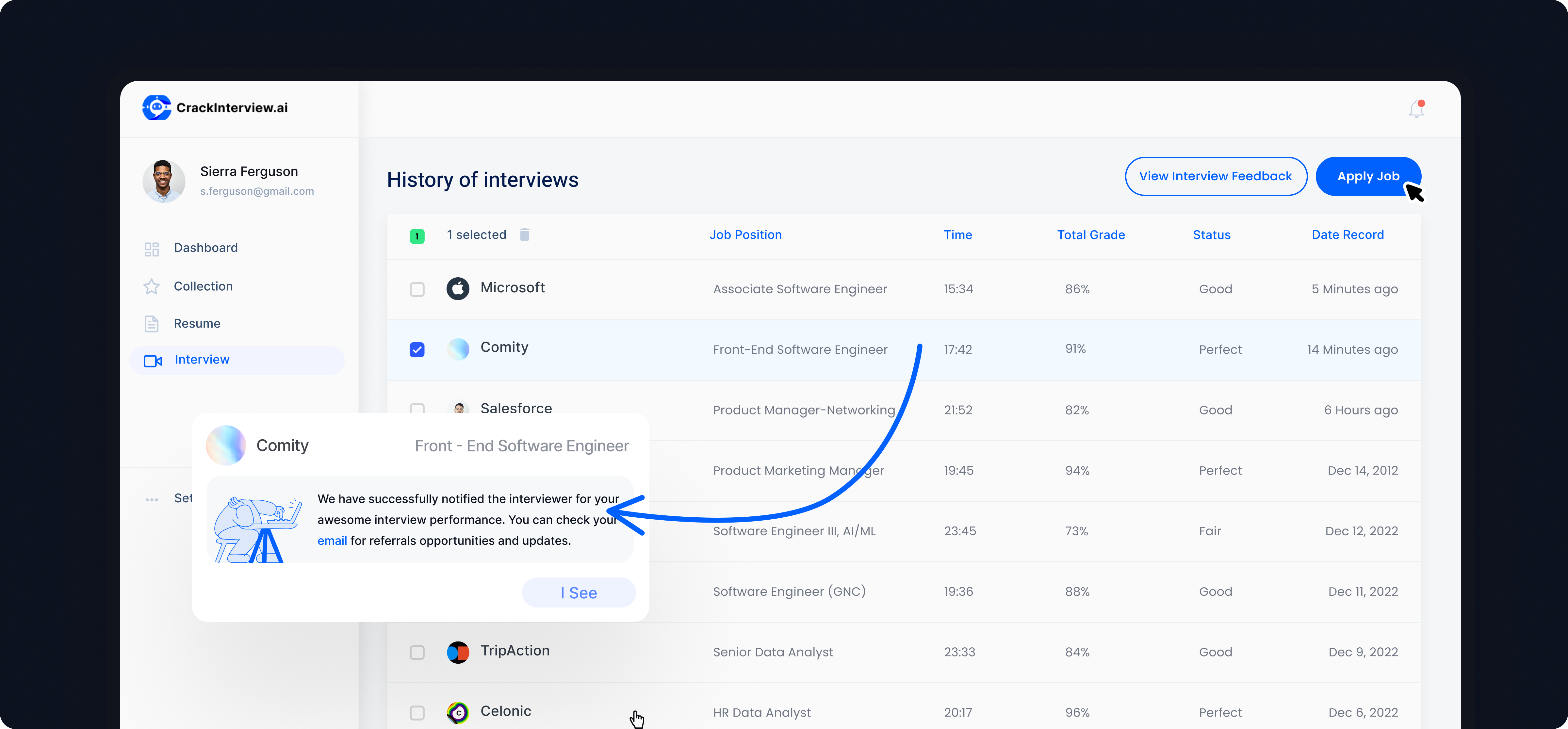
Task: Check the Microsoft row checkbox
Action: pos(417,289)
